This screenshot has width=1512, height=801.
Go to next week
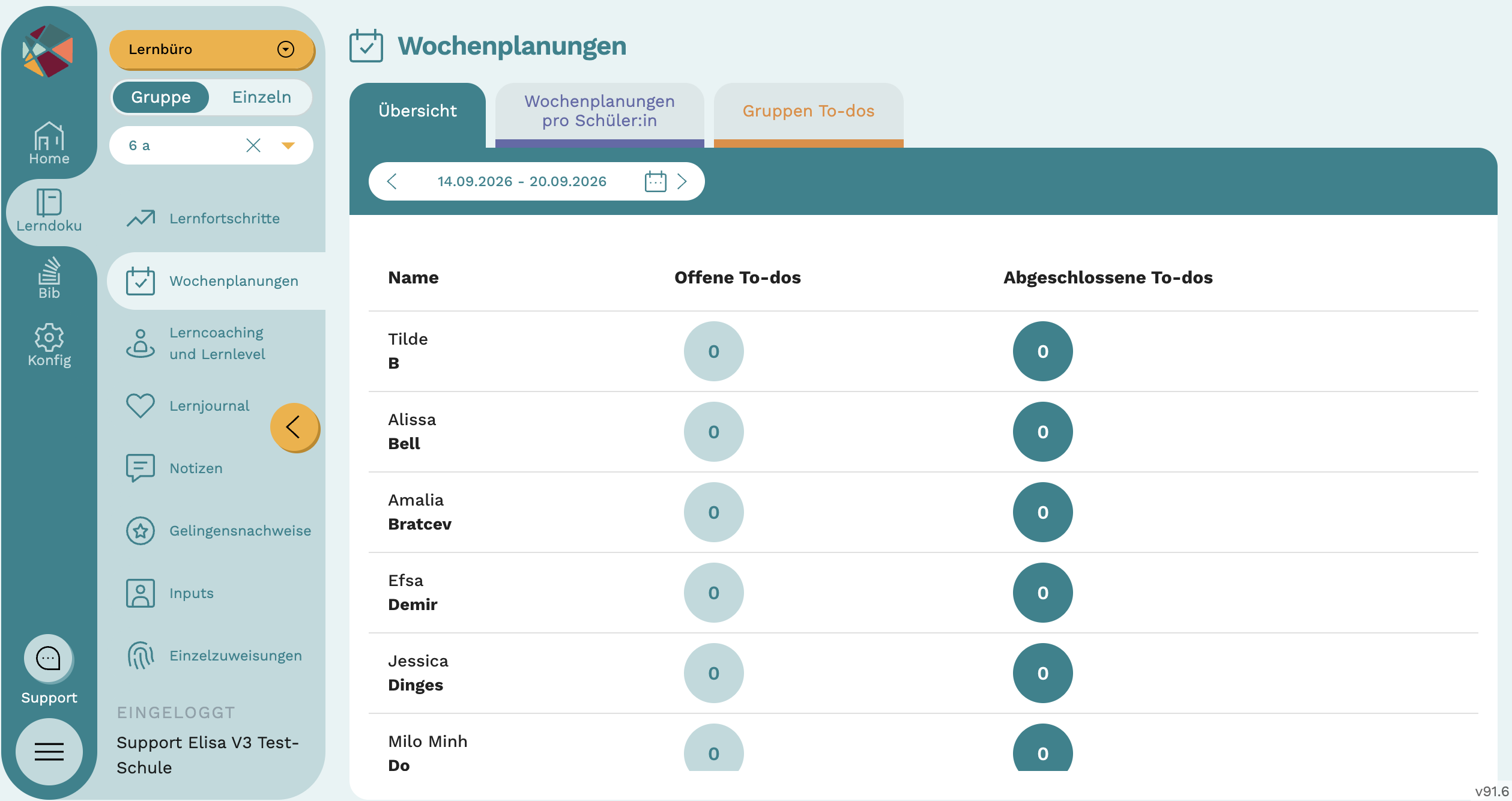(x=682, y=181)
